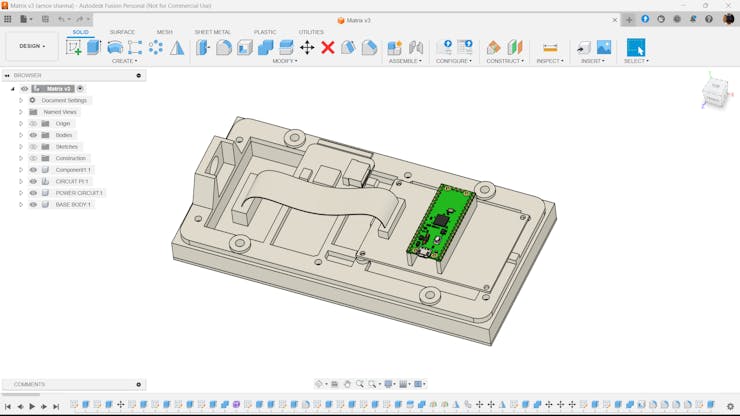This screenshot has width=740, height=416.
Task: Click the Create Sketch tool icon
Action: click(74, 47)
